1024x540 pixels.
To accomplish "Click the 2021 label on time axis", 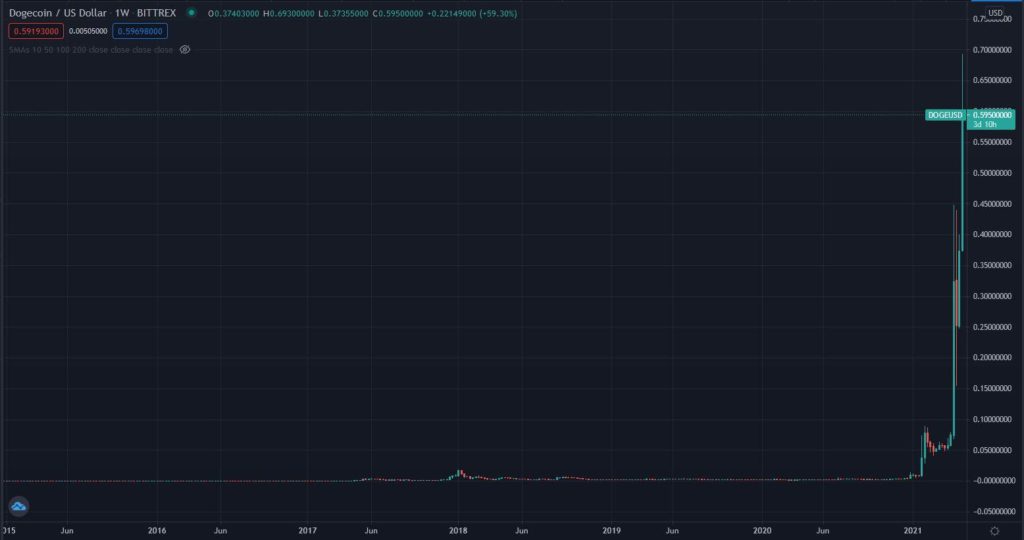I will click(913, 529).
